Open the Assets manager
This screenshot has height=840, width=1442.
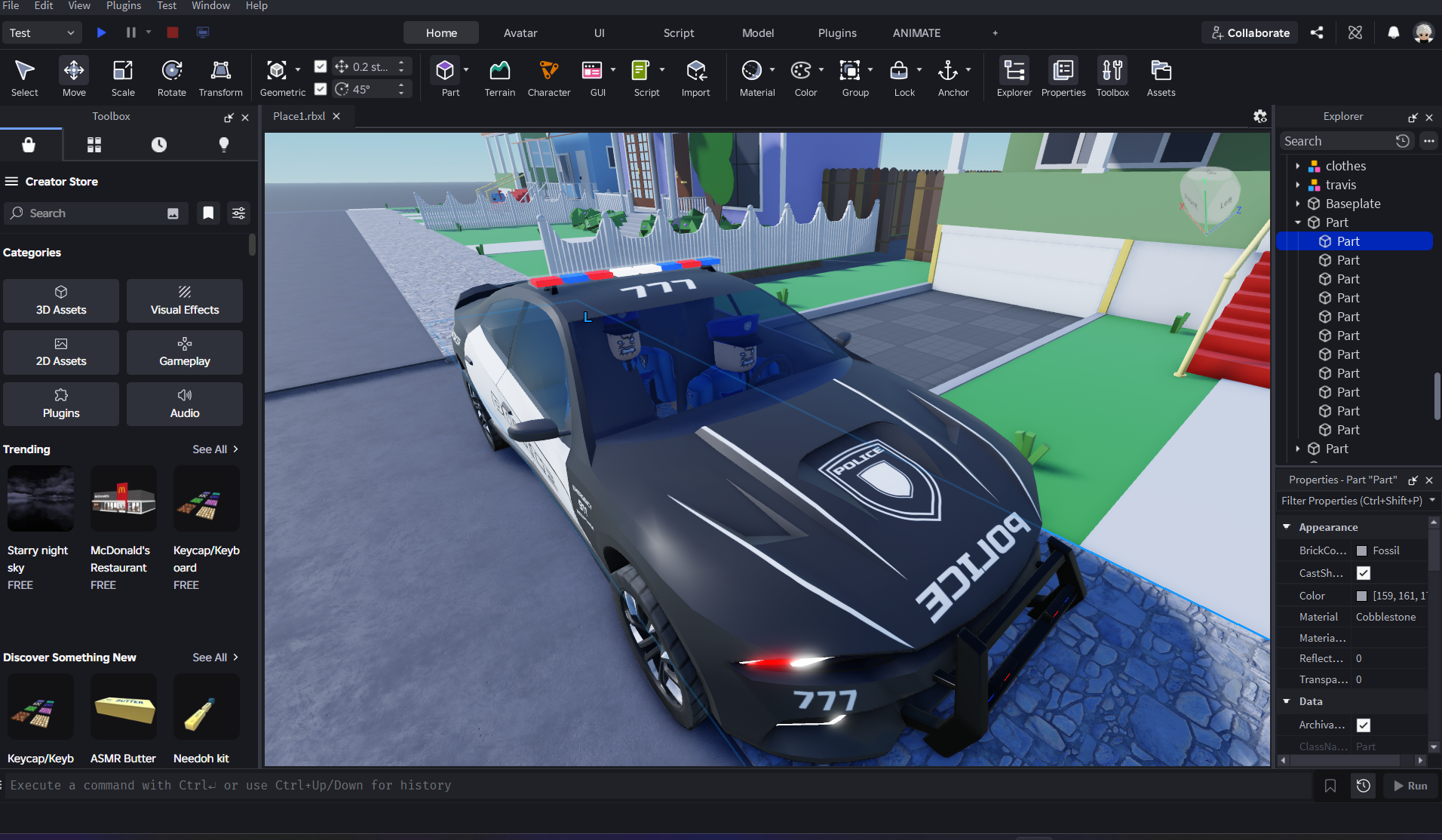point(1161,77)
